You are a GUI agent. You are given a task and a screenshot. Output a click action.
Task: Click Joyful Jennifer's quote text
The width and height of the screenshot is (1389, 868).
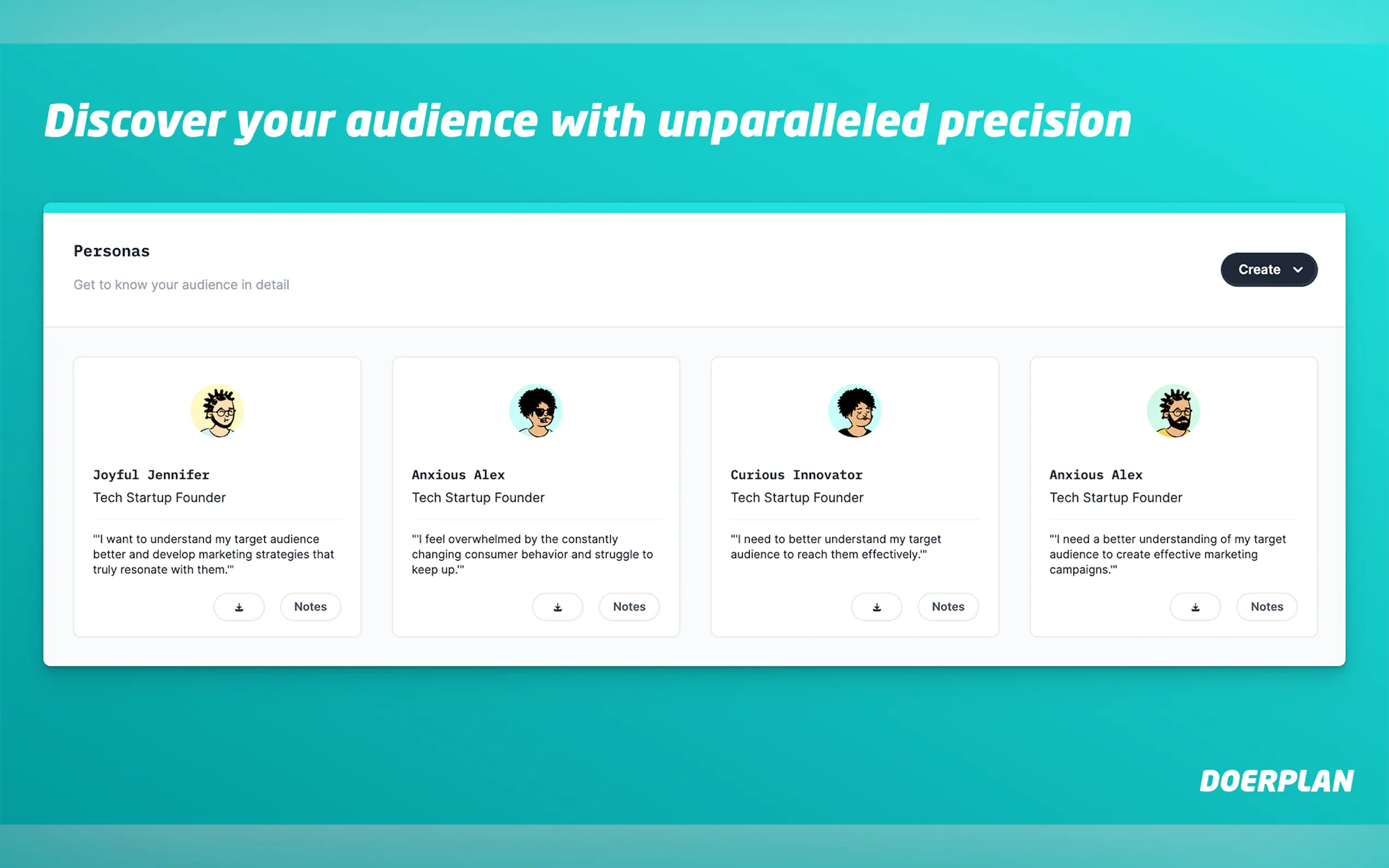pos(213,554)
